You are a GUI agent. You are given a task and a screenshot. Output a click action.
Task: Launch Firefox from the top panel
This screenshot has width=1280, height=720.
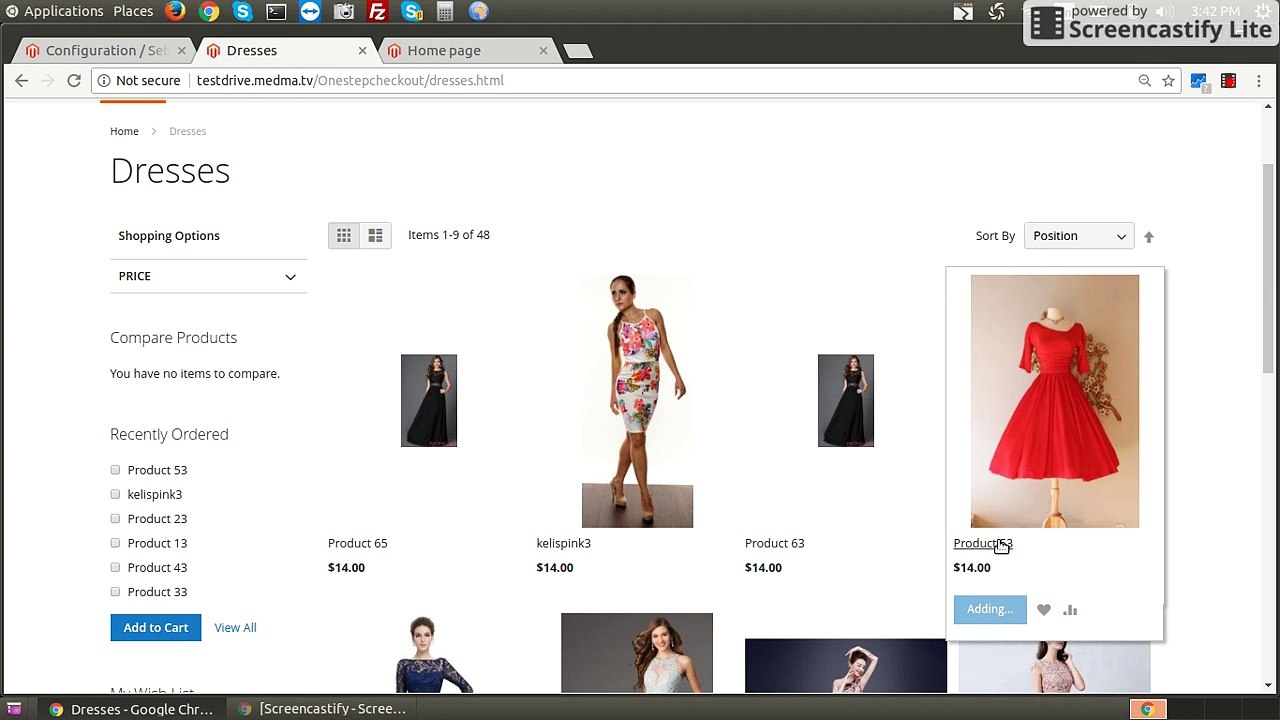point(175,12)
